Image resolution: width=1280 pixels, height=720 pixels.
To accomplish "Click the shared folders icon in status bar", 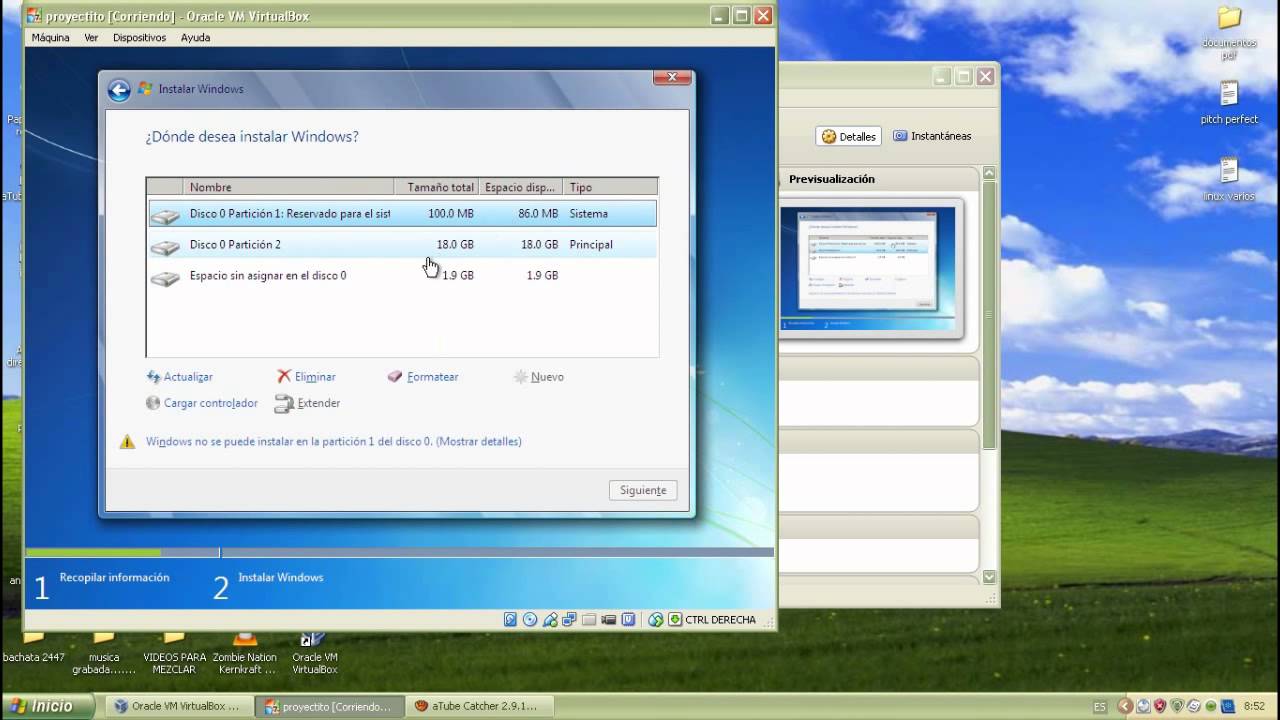I will tap(589, 619).
